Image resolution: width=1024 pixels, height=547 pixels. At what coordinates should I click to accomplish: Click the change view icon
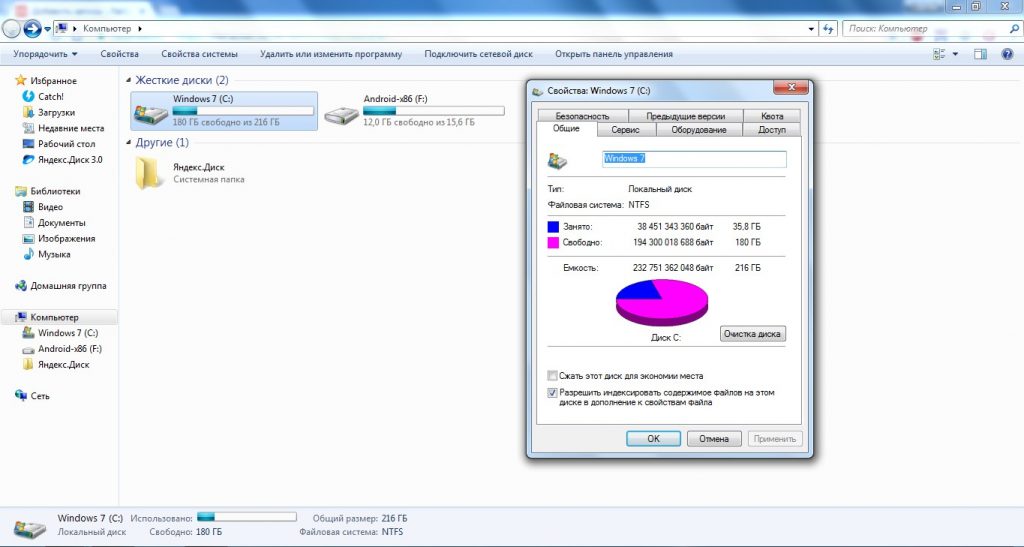[939, 54]
